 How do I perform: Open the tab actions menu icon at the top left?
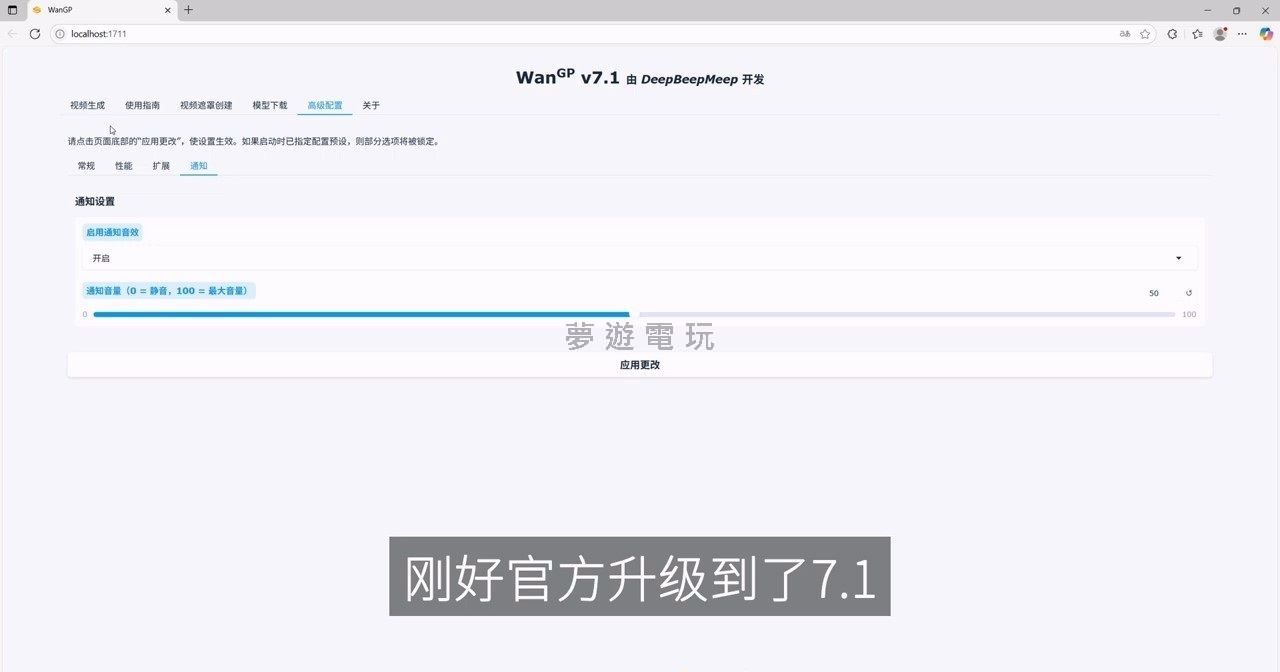pyautogui.click(x=13, y=10)
